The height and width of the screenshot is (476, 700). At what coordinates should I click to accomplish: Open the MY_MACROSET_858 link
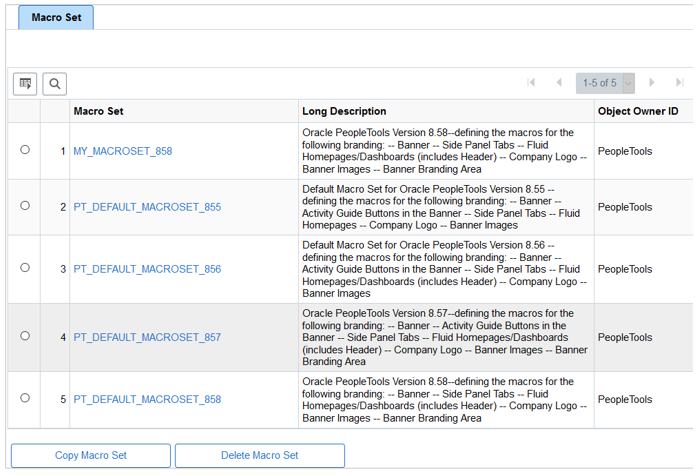click(123, 151)
